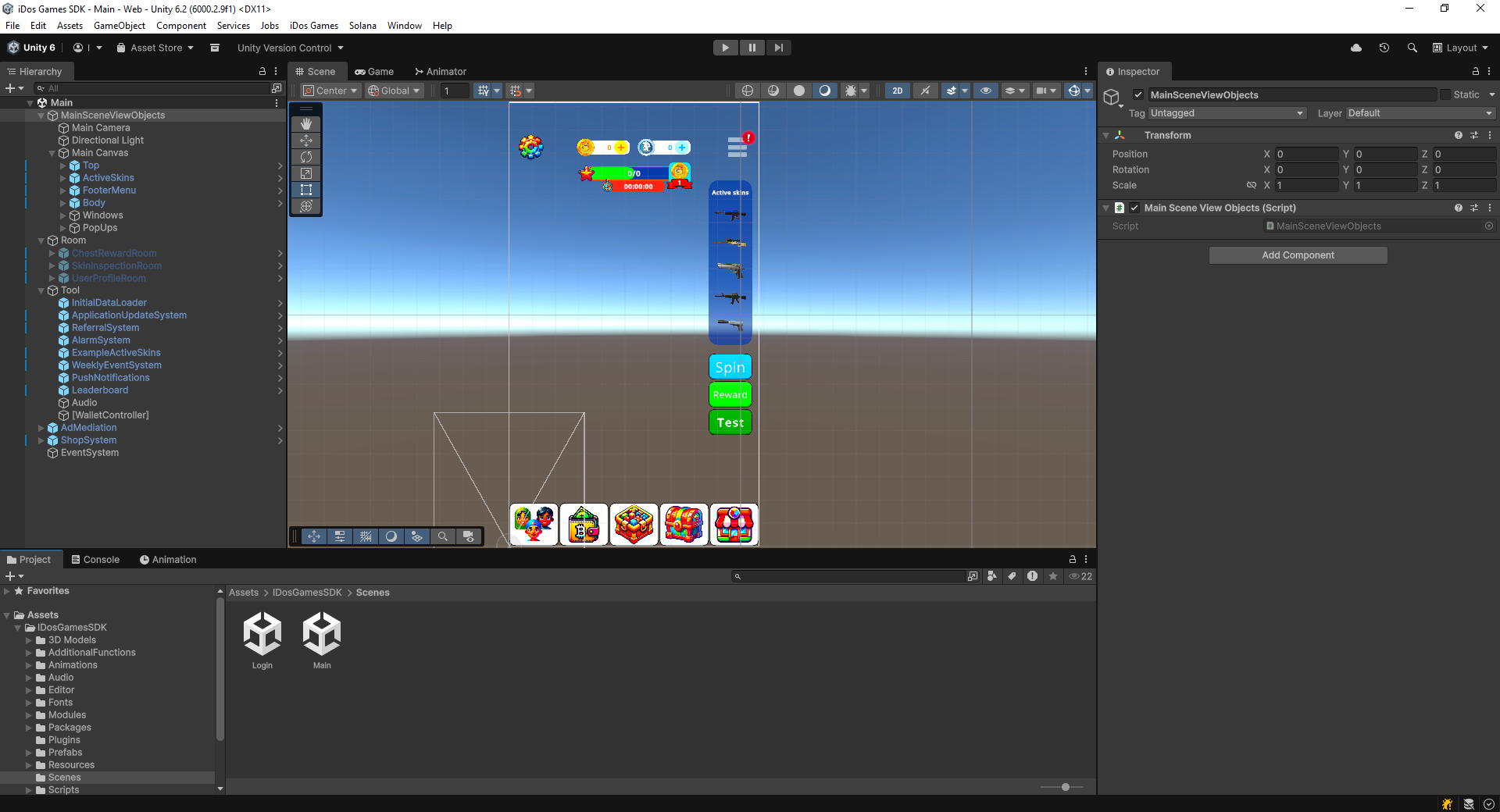The image size is (1500, 812).
Task: Open the Undo History icon
Action: 1384,48
